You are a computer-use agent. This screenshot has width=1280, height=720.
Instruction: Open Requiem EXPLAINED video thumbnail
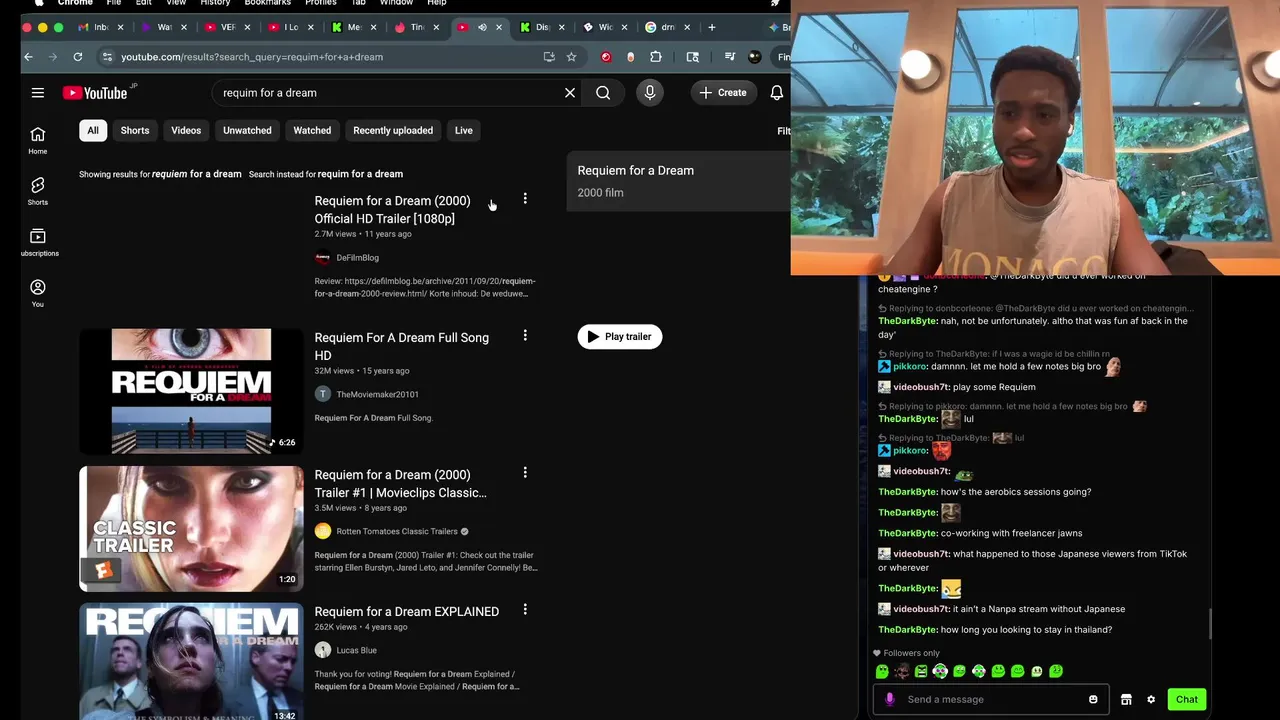coord(191,661)
